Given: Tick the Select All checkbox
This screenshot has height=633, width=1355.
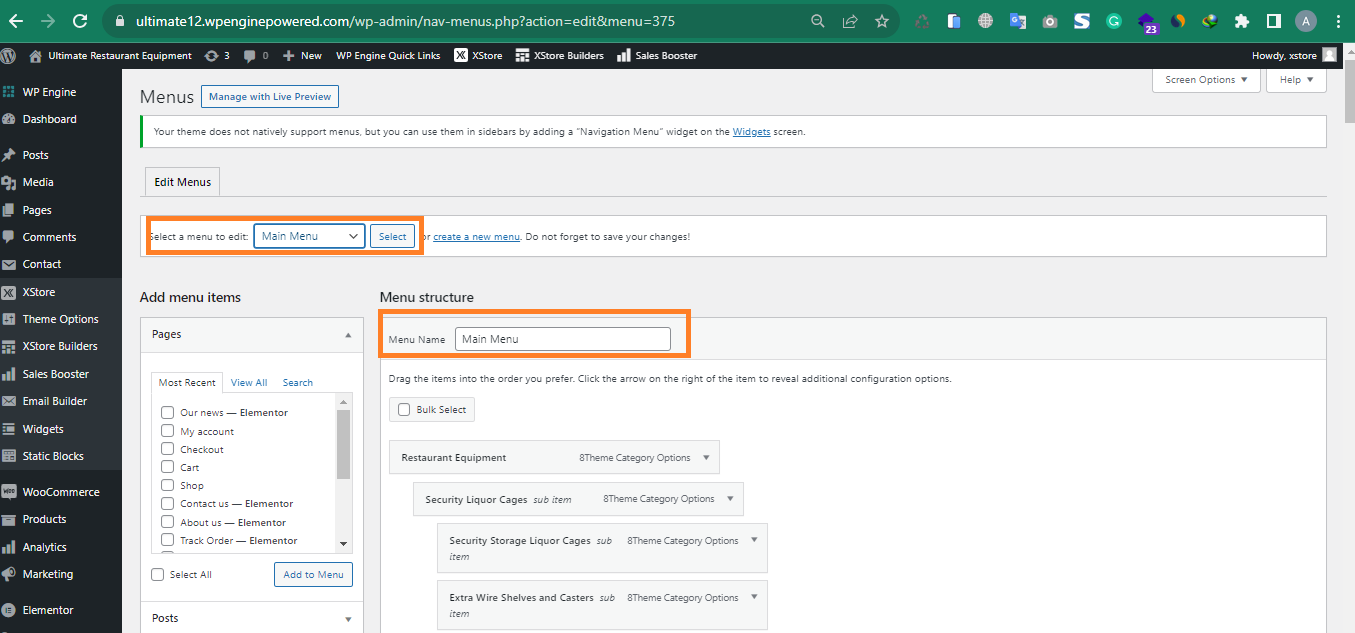Looking at the screenshot, I should coord(158,574).
